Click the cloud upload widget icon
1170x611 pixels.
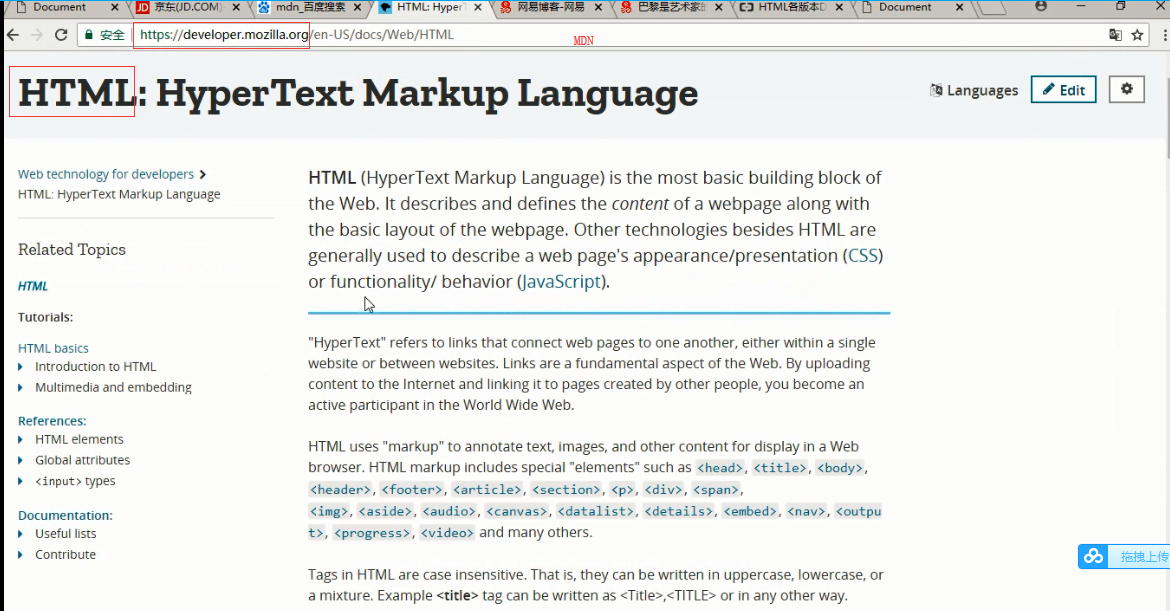(1094, 557)
